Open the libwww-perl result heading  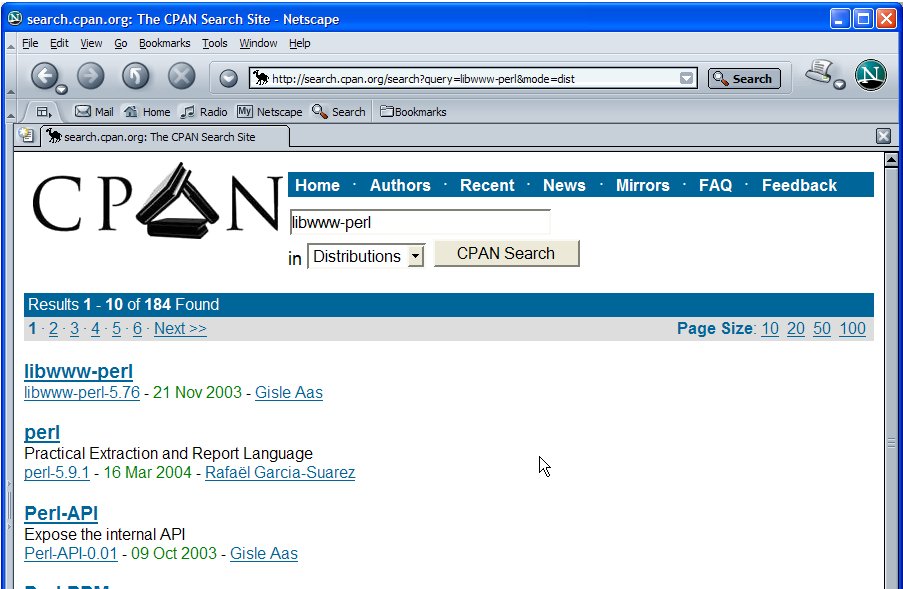78,371
